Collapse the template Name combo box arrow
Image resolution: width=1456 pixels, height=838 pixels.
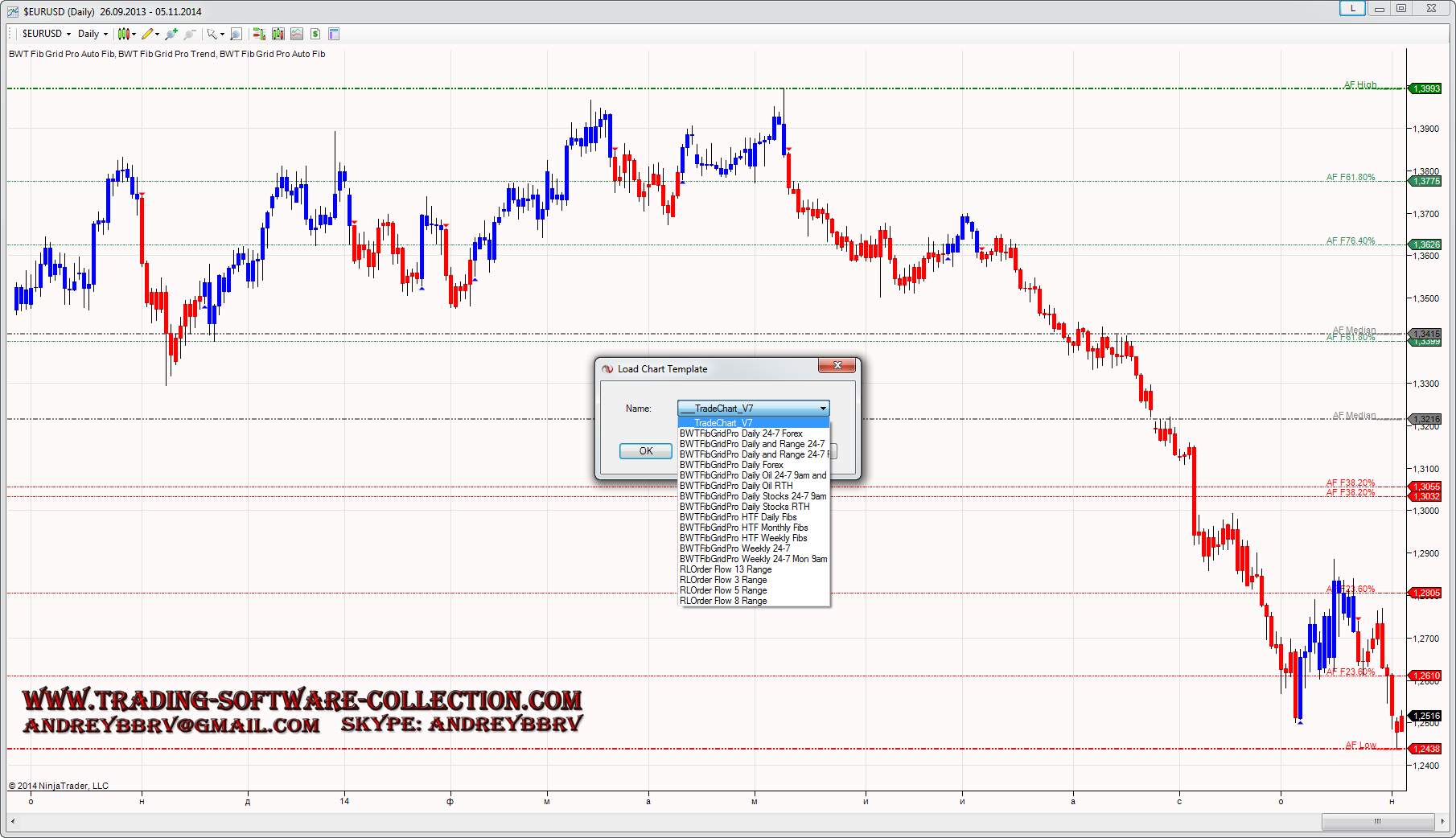click(x=822, y=409)
